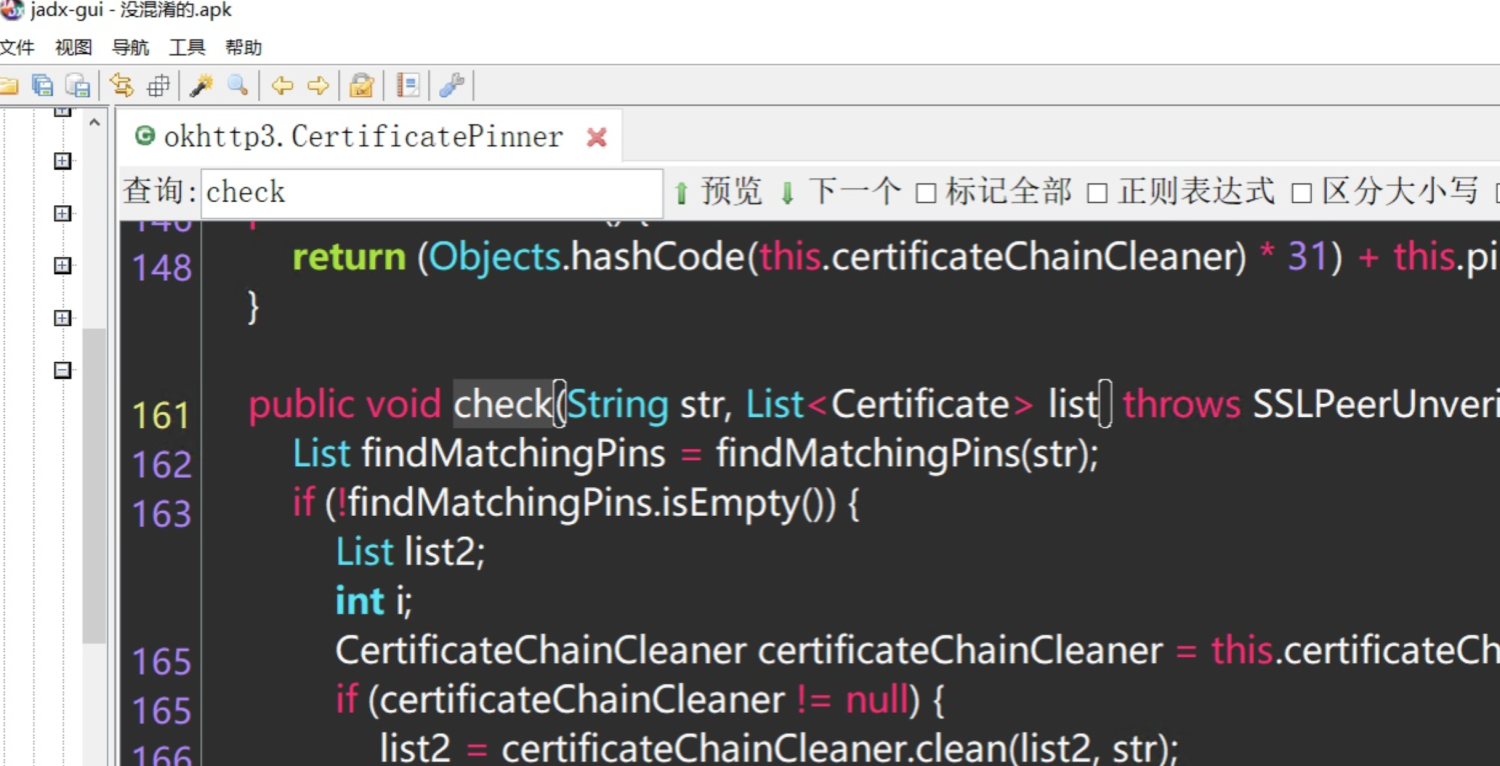Enable the 区分大小写 checkbox

click(x=1301, y=193)
